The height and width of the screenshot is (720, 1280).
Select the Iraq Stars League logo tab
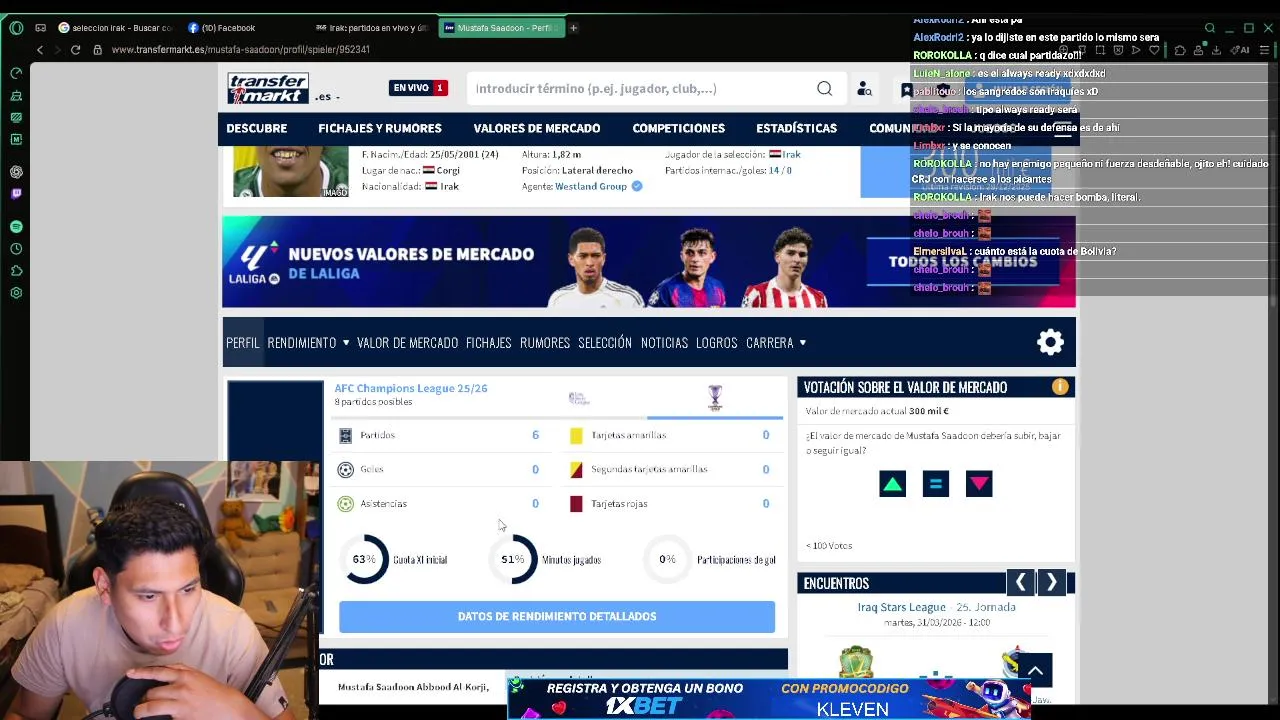(579, 398)
